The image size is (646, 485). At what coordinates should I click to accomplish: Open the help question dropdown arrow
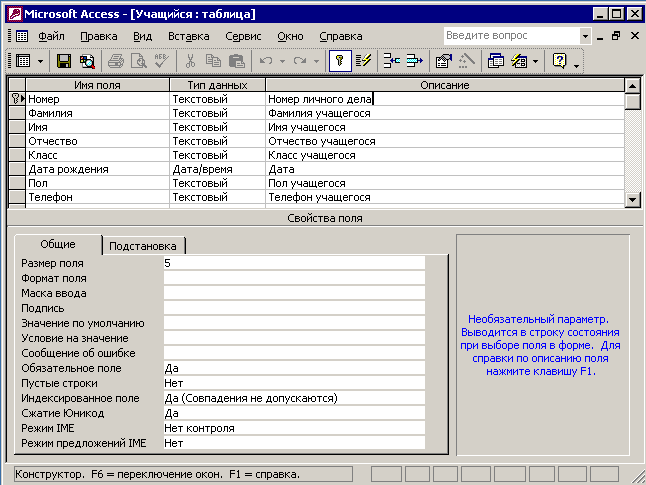(x=585, y=36)
